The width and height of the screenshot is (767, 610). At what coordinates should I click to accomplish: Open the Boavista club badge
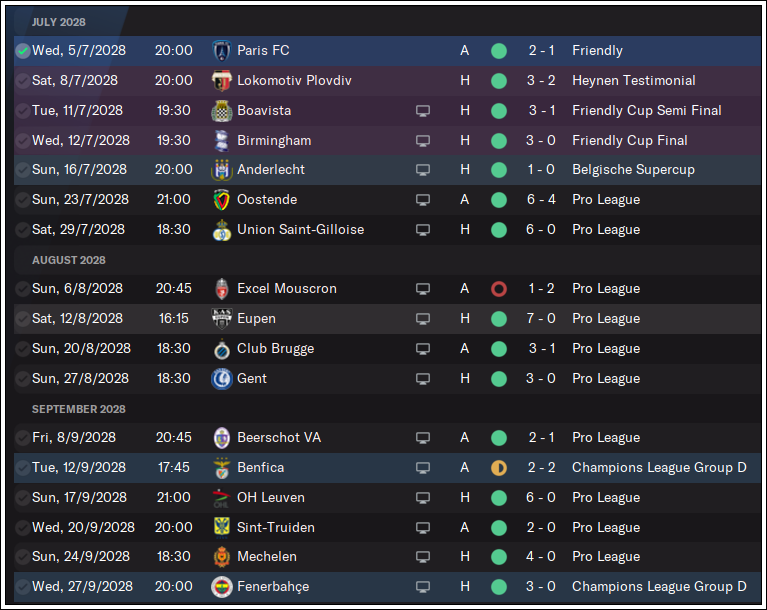click(x=222, y=111)
